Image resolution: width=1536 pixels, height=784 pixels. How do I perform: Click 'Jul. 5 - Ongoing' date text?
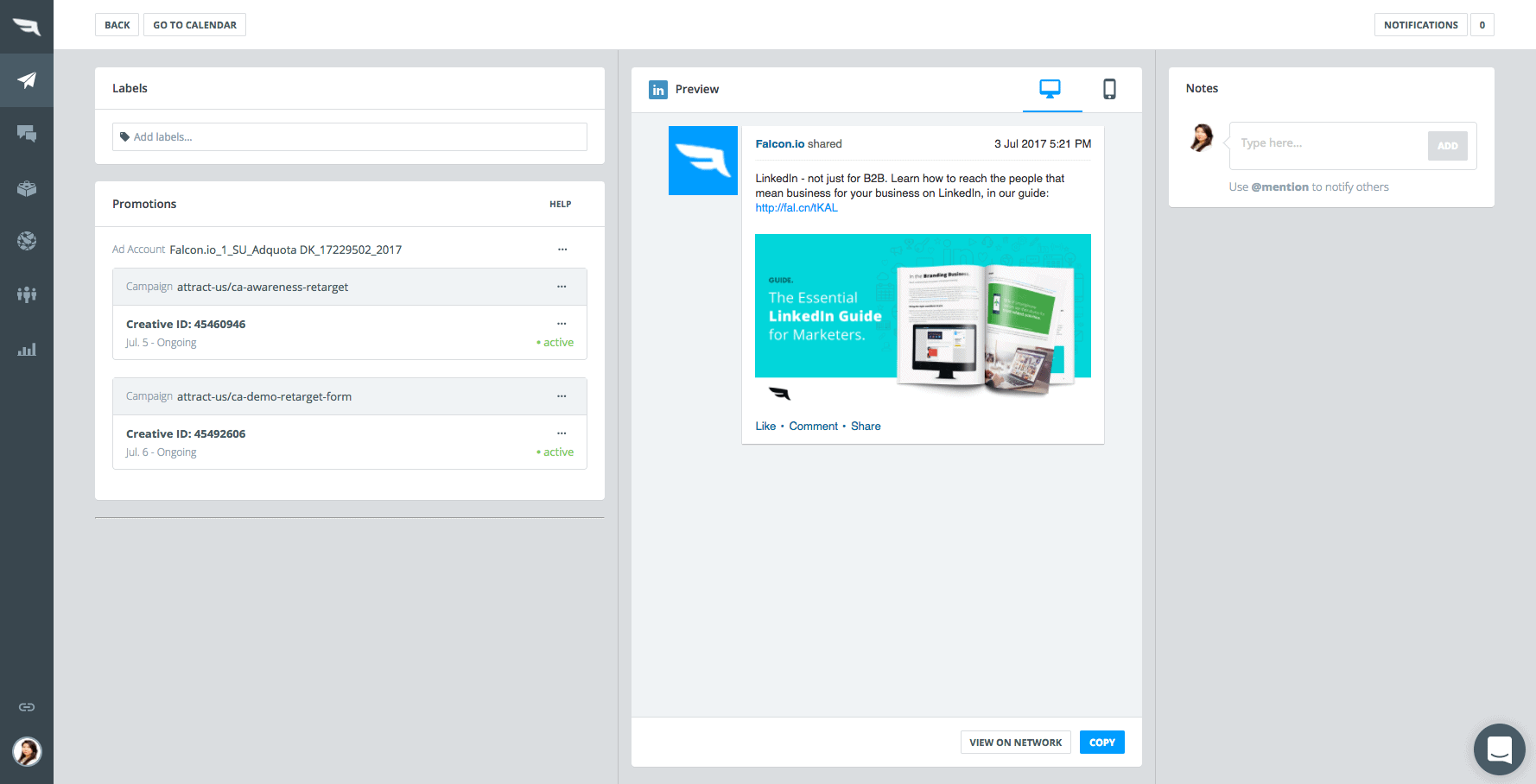(x=162, y=343)
